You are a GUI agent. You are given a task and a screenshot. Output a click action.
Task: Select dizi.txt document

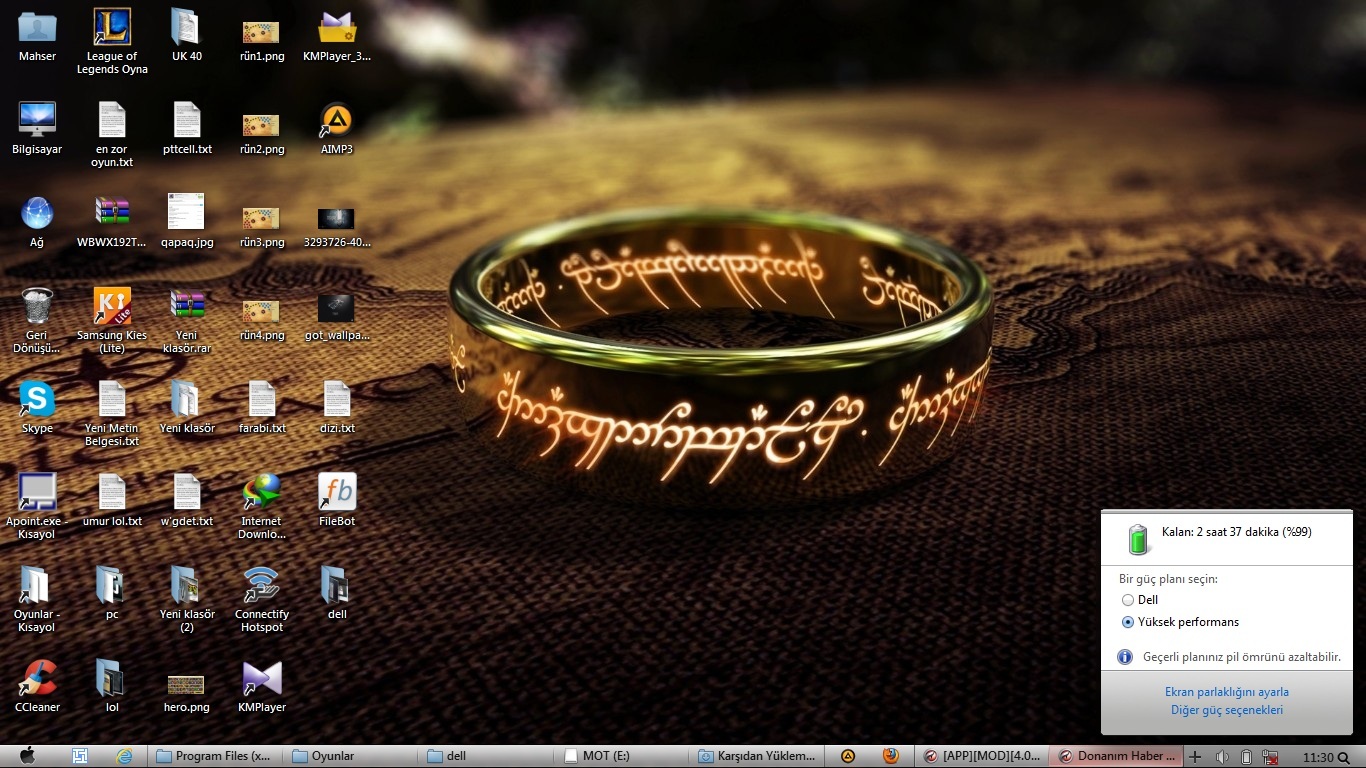tap(337, 408)
